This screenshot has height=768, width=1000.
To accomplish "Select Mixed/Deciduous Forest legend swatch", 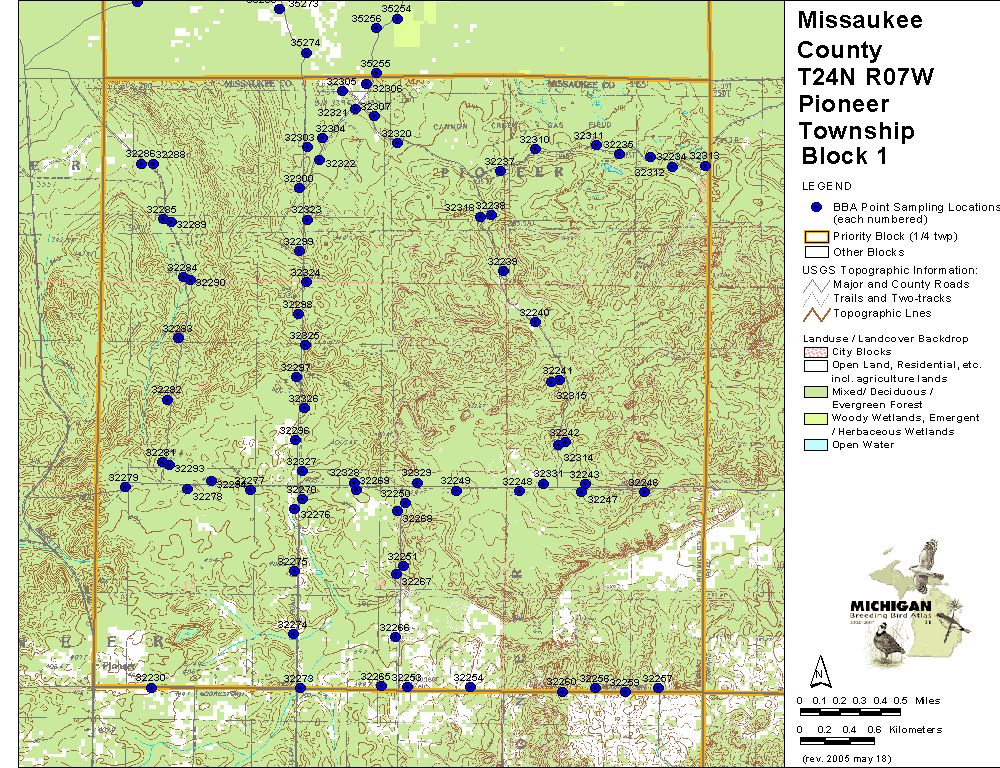I will pos(816,393).
